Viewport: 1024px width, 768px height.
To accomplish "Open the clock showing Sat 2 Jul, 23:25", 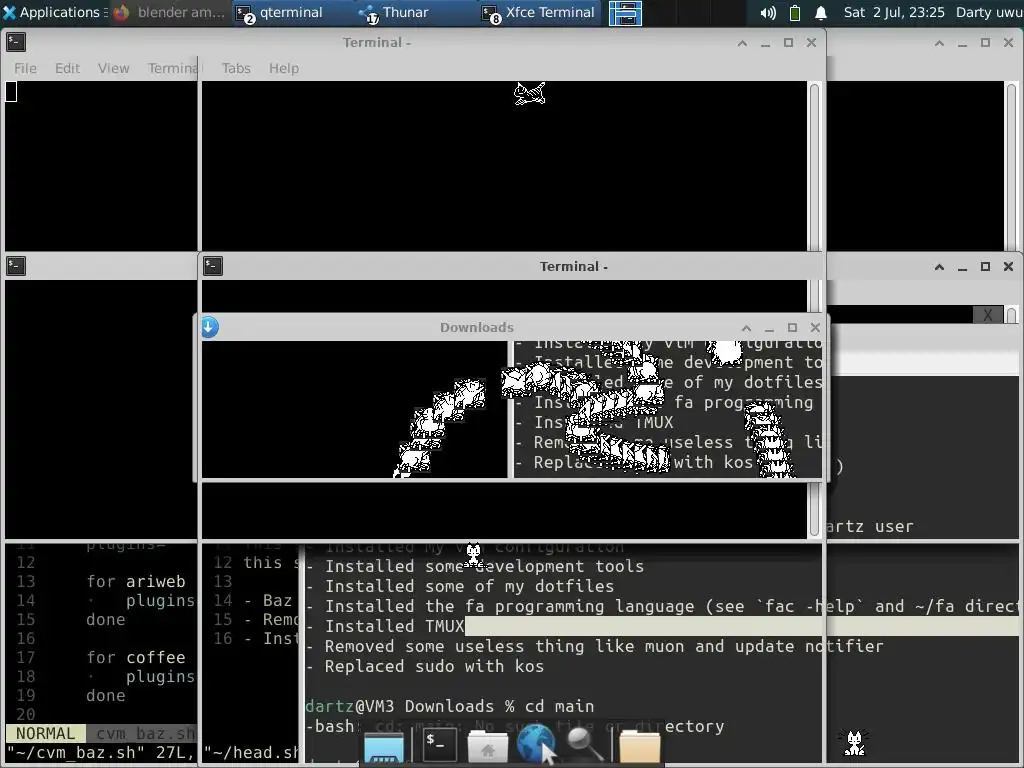I will [x=894, y=12].
